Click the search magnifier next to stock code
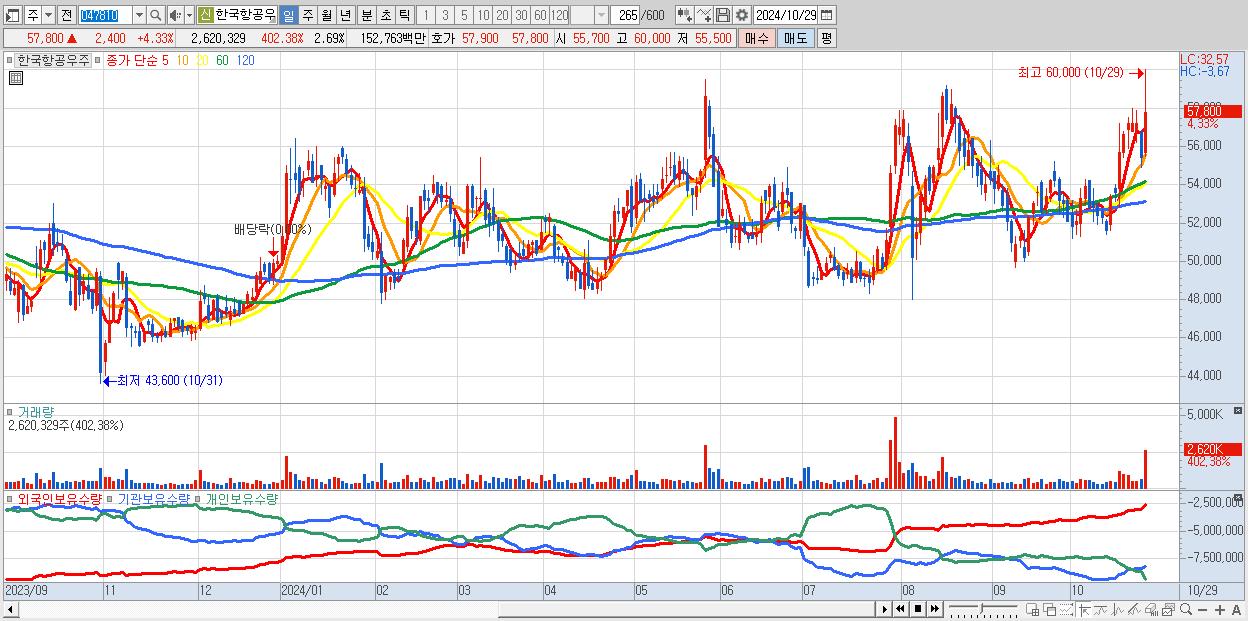Viewport: 1248px width, 621px height. (x=156, y=15)
